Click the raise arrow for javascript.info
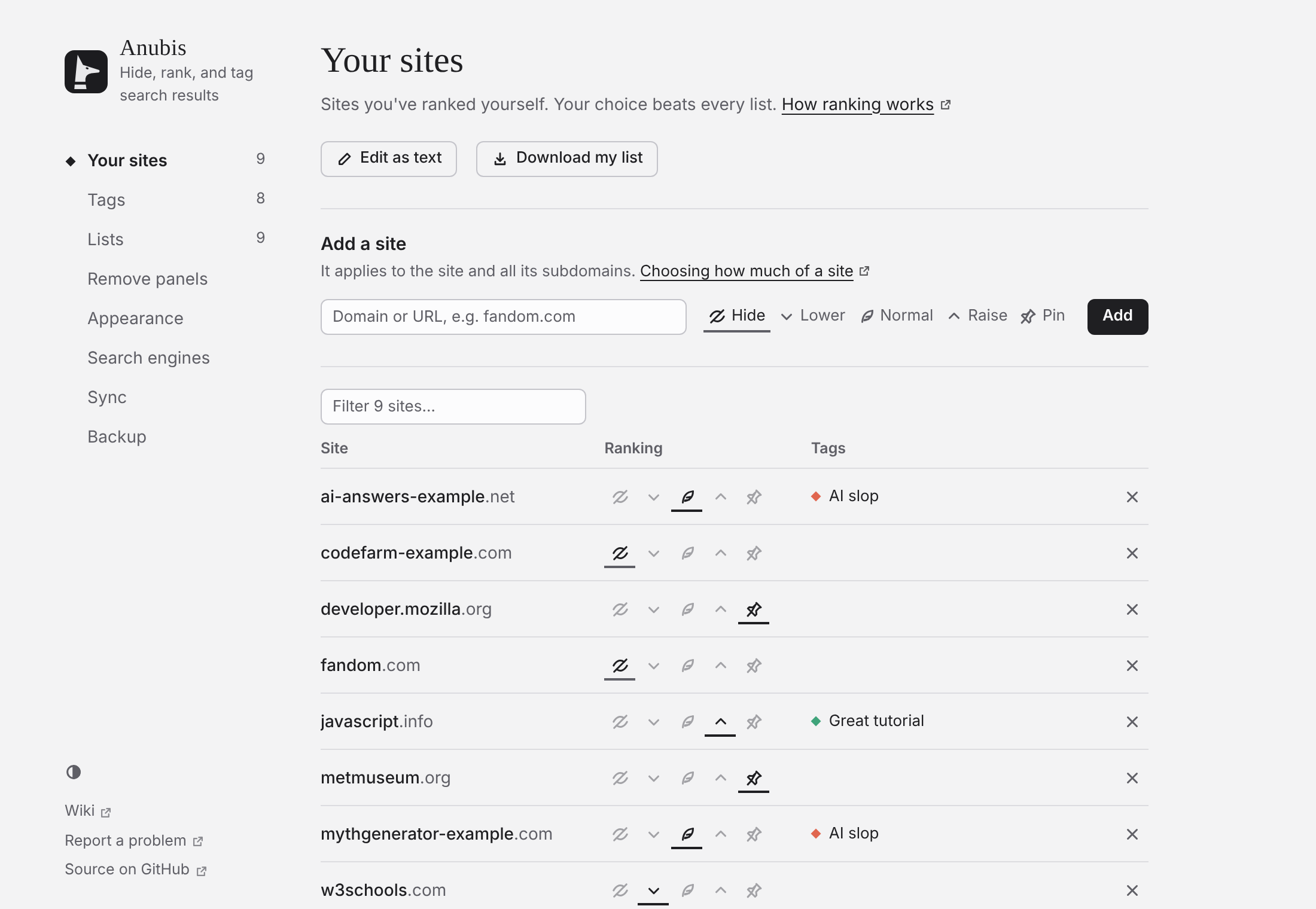 tap(720, 722)
